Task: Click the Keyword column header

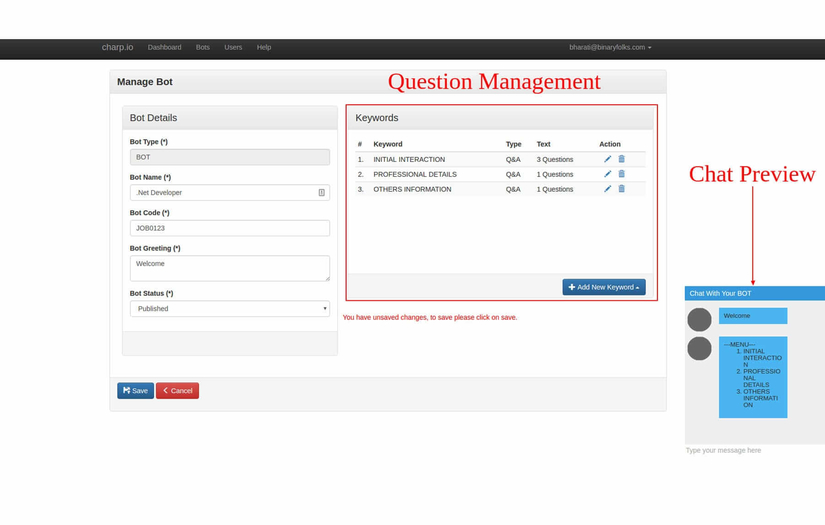Action: click(388, 144)
